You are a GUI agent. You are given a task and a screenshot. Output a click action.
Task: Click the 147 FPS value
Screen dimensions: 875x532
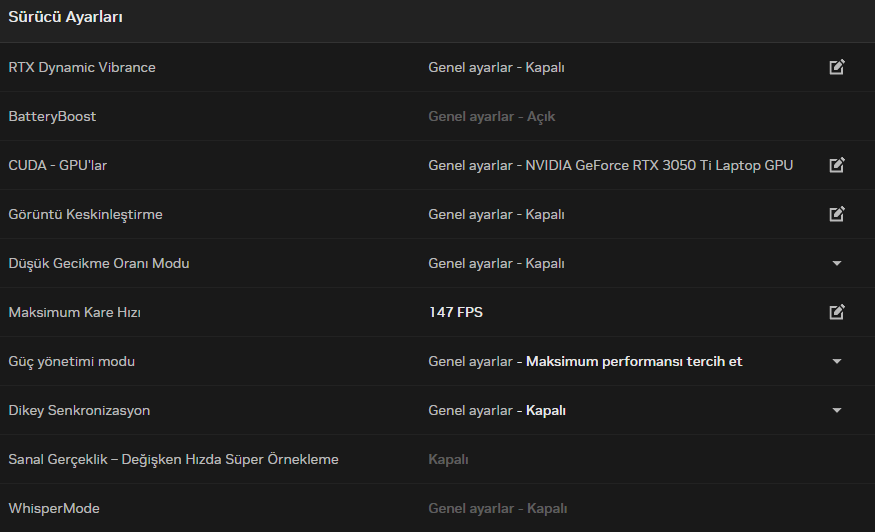455,312
